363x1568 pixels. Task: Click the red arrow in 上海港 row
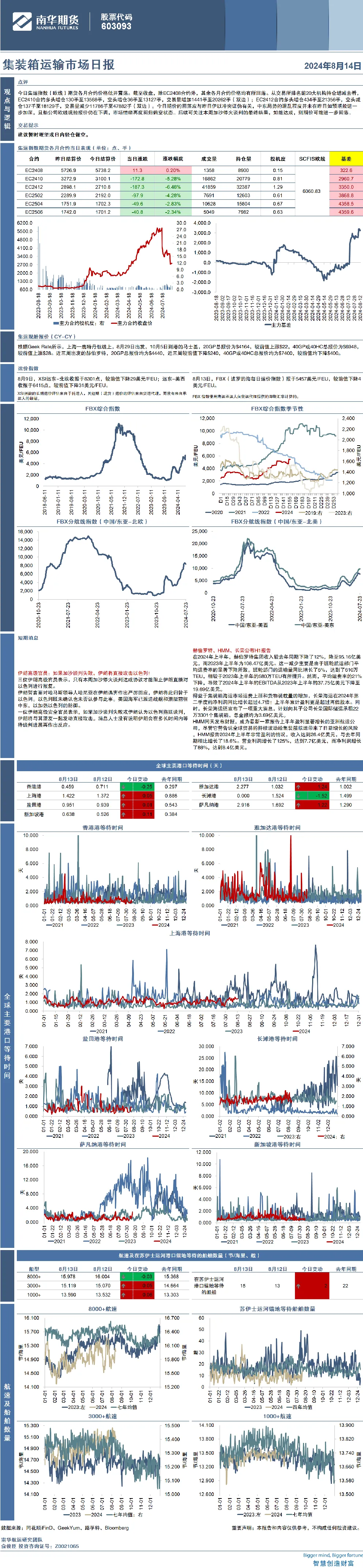pos(123,796)
